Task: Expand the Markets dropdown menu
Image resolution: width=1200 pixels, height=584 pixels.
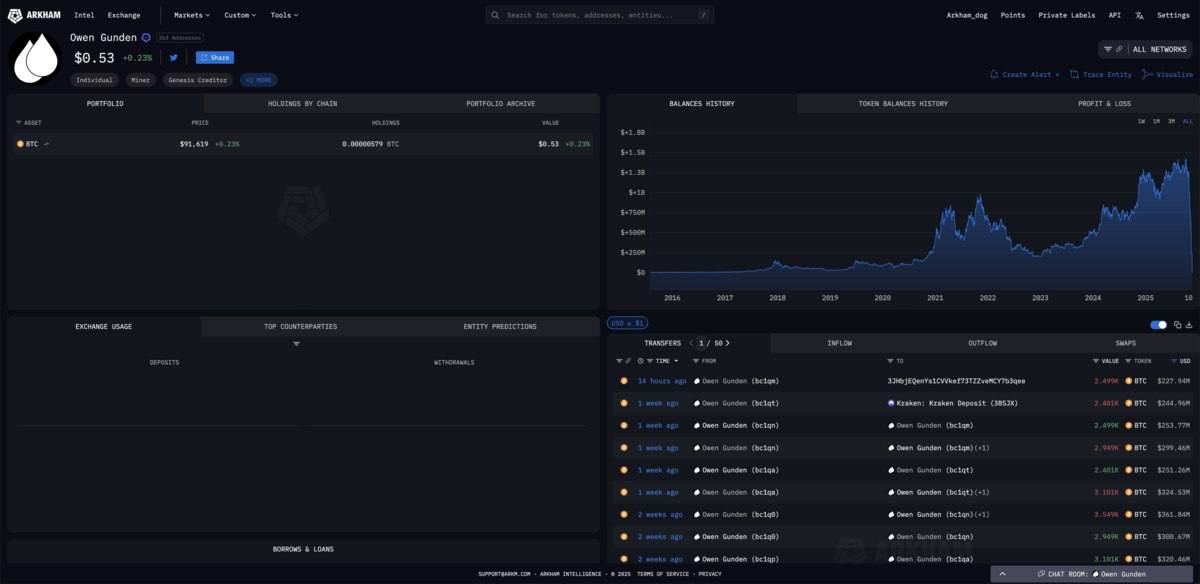Action: coord(191,15)
